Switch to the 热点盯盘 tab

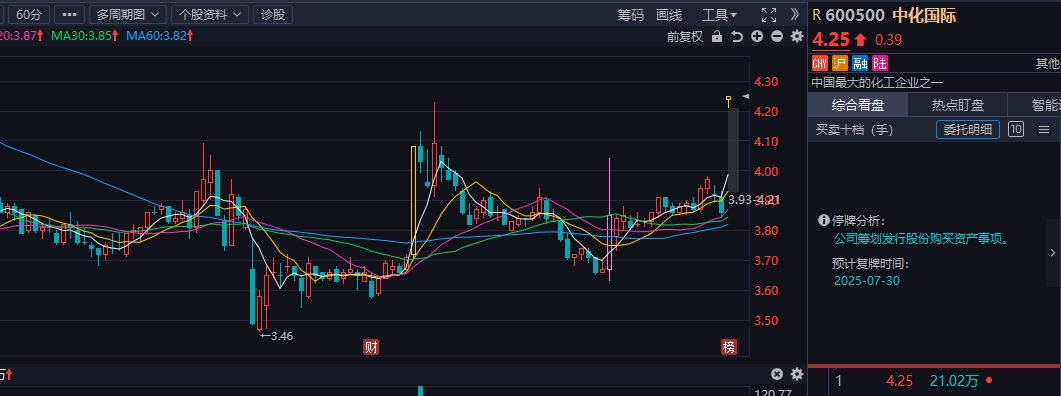click(957, 105)
